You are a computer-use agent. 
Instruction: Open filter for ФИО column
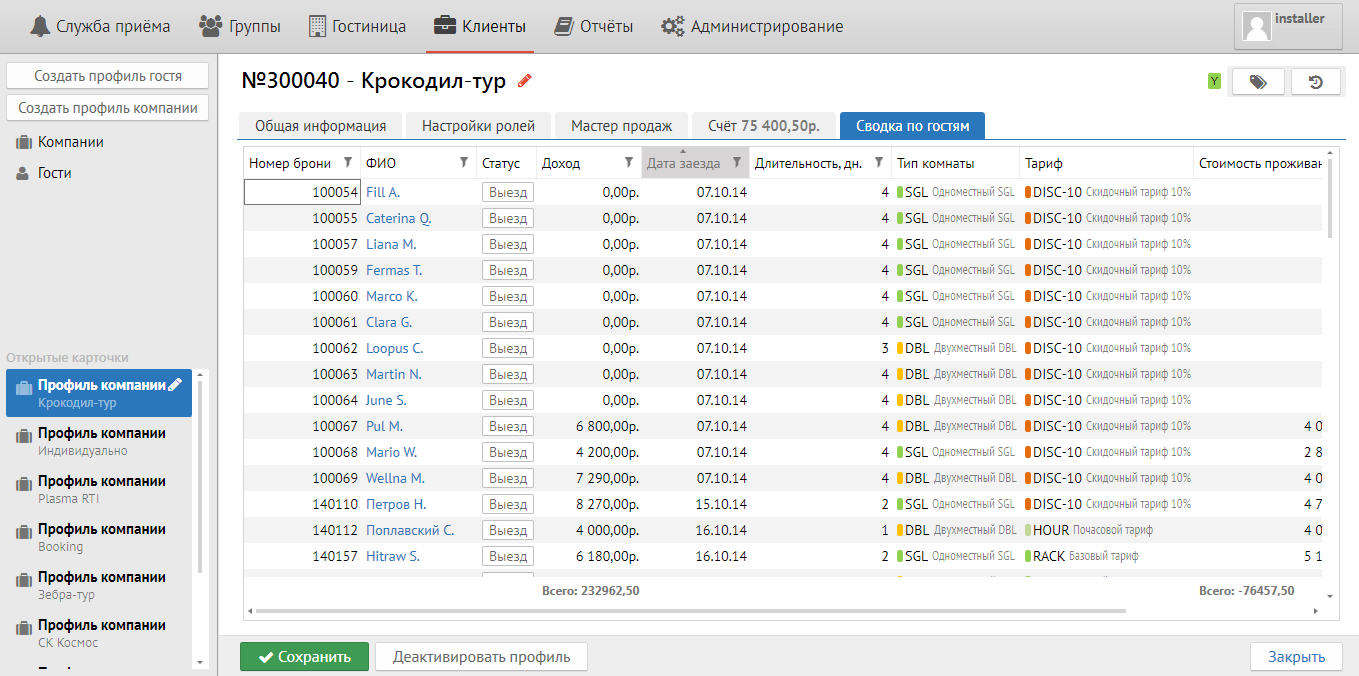pos(464,163)
